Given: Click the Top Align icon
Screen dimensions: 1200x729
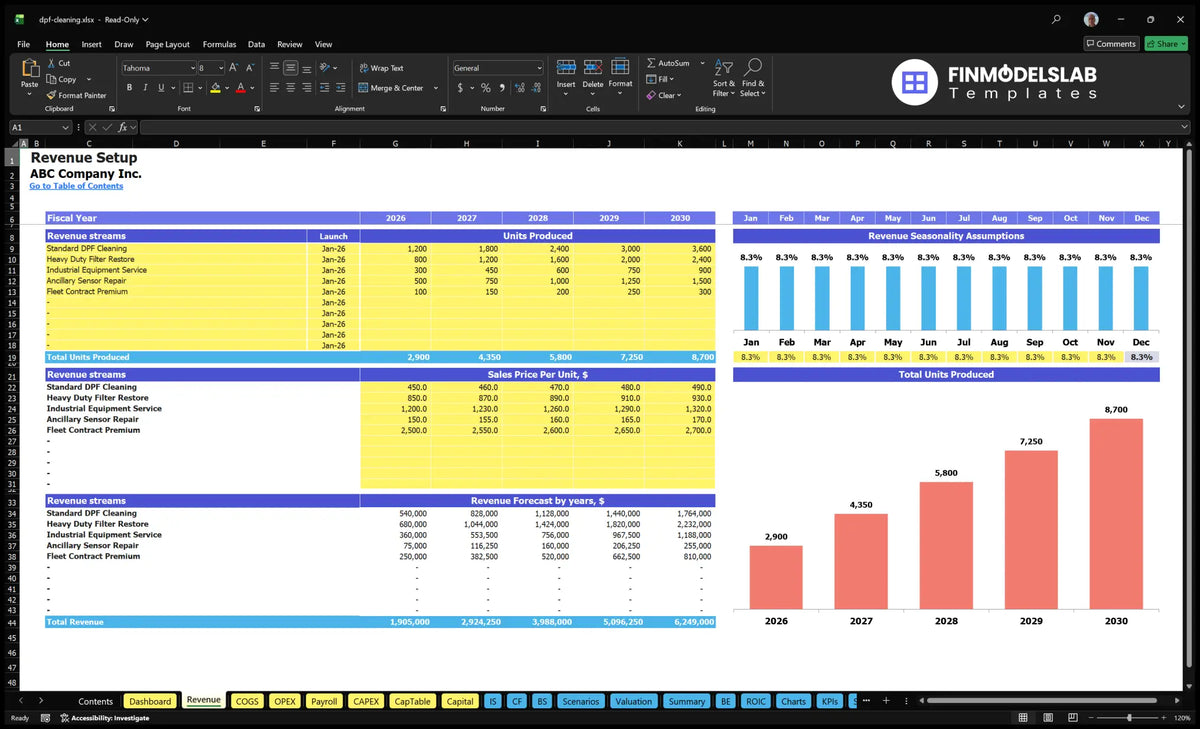Looking at the screenshot, I should [274, 68].
